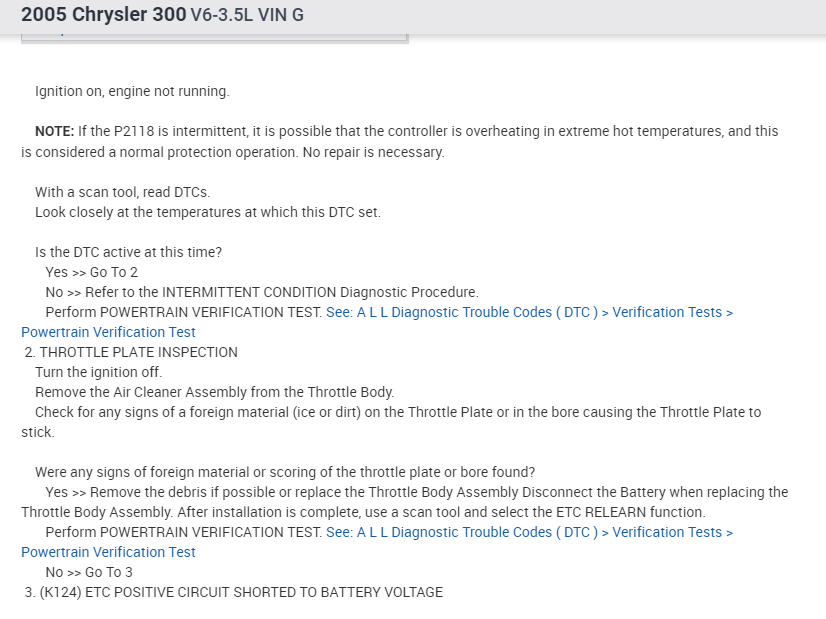Click the partially hidden box under the header
This screenshot has width=826, height=619.
coord(215,37)
